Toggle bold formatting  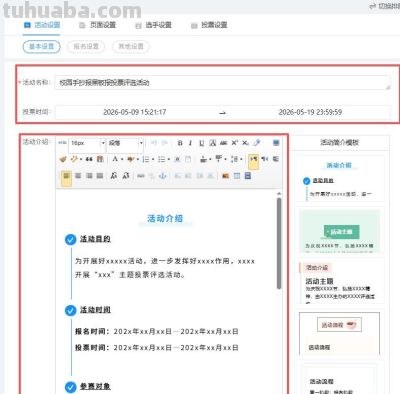[x=180, y=143]
